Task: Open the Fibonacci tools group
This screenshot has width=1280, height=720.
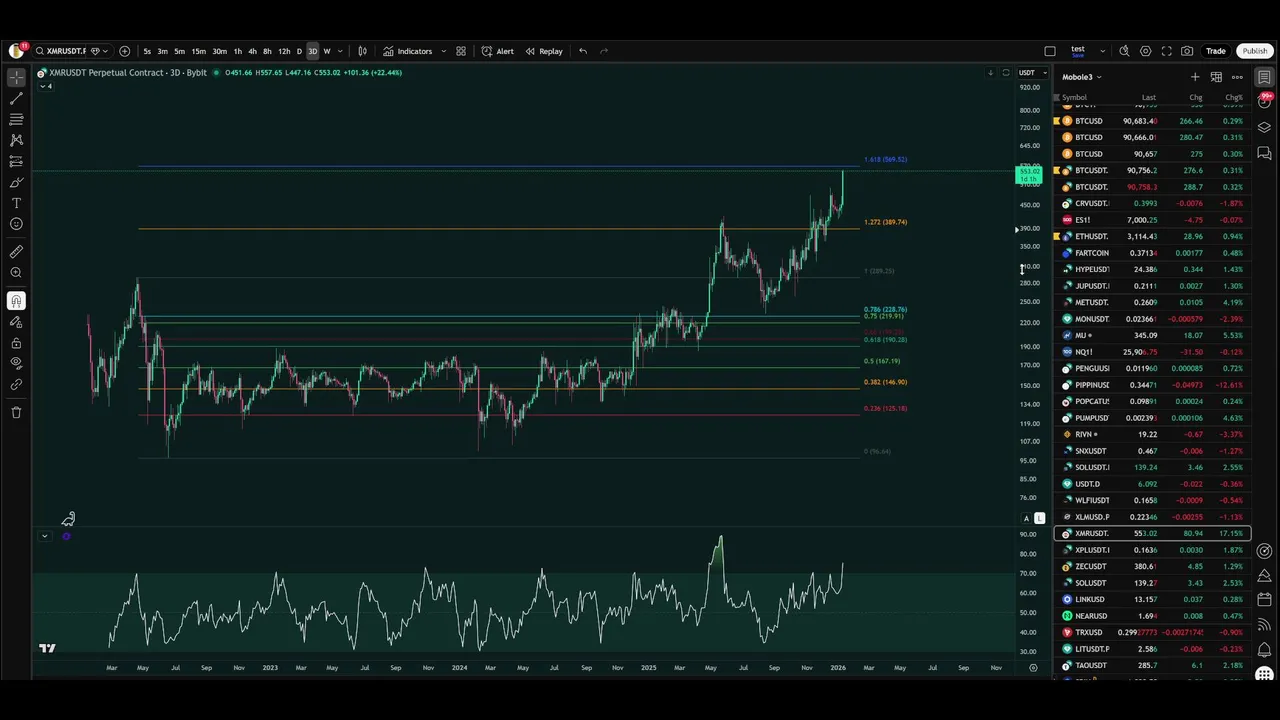Action: [x=16, y=119]
